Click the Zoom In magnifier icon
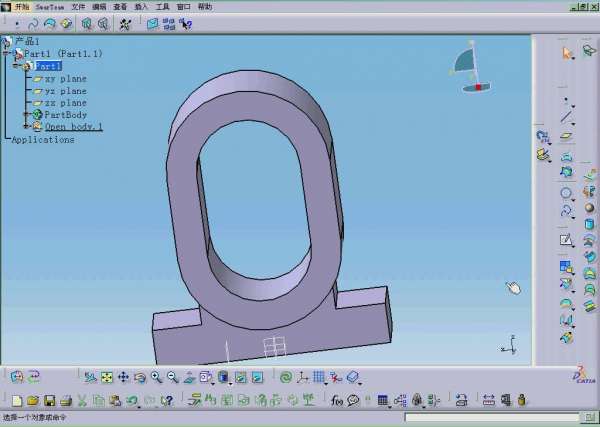This screenshot has height=427, width=600. tap(156, 378)
